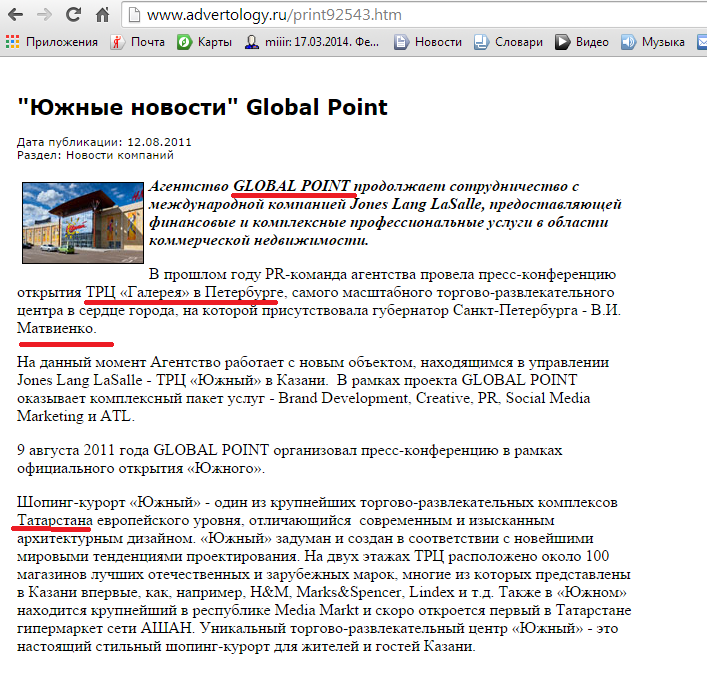
Task: Click the shopping mall thumbnail image
Action: (83, 223)
